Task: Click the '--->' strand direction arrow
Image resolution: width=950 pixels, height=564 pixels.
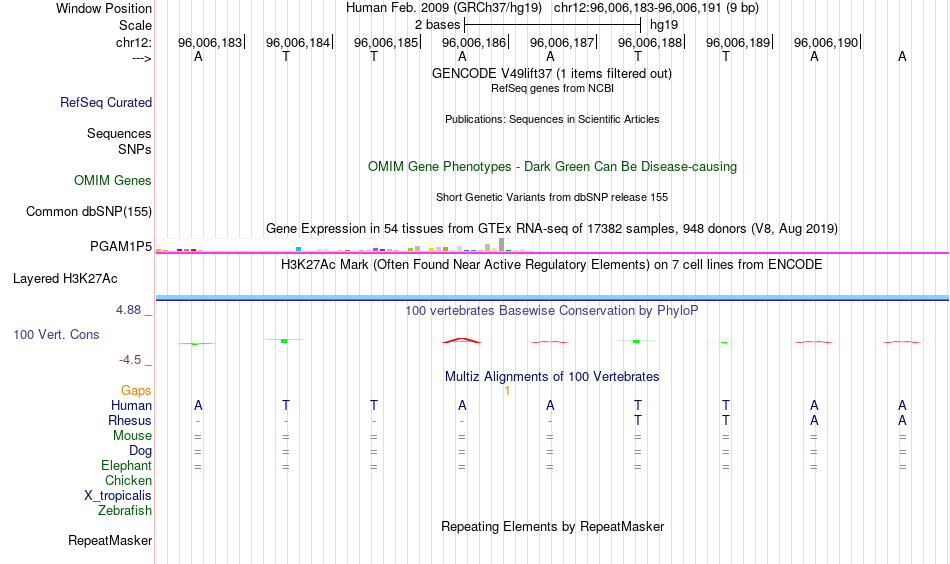Action: (142, 58)
